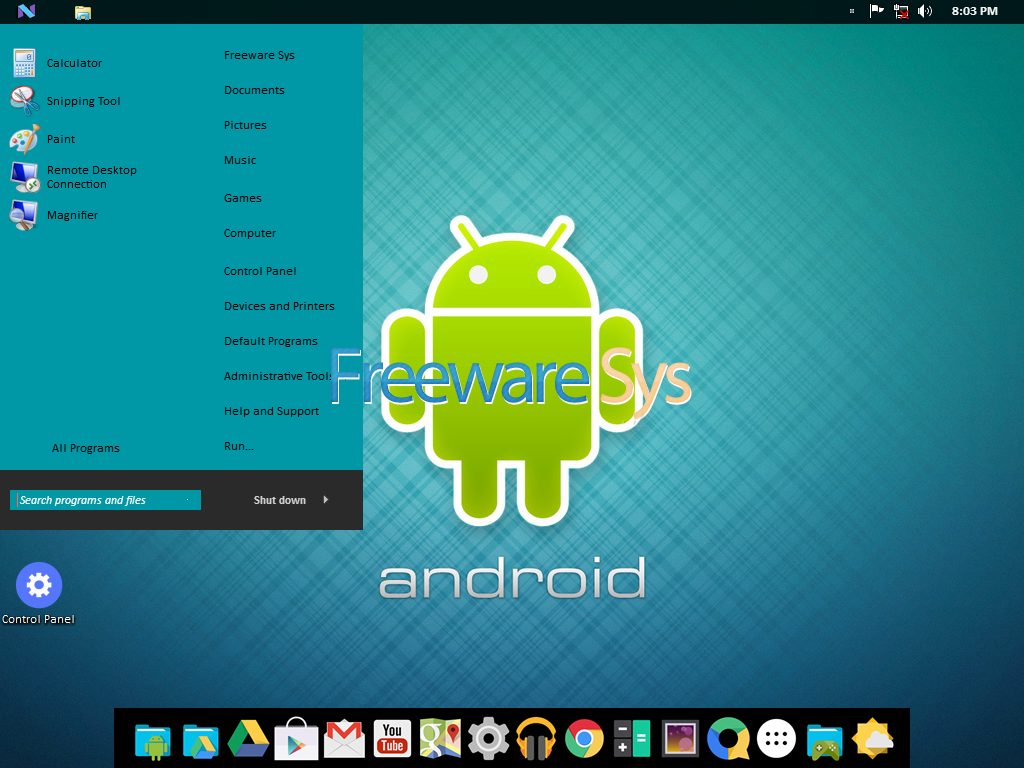Open Pictures from start menu

pos(245,125)
